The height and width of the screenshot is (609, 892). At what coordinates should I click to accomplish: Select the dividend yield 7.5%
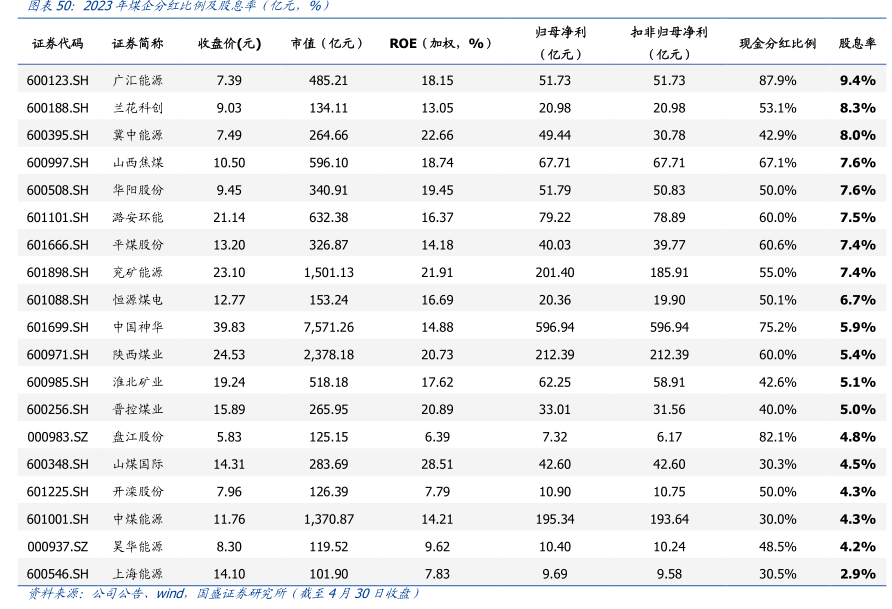857,218
